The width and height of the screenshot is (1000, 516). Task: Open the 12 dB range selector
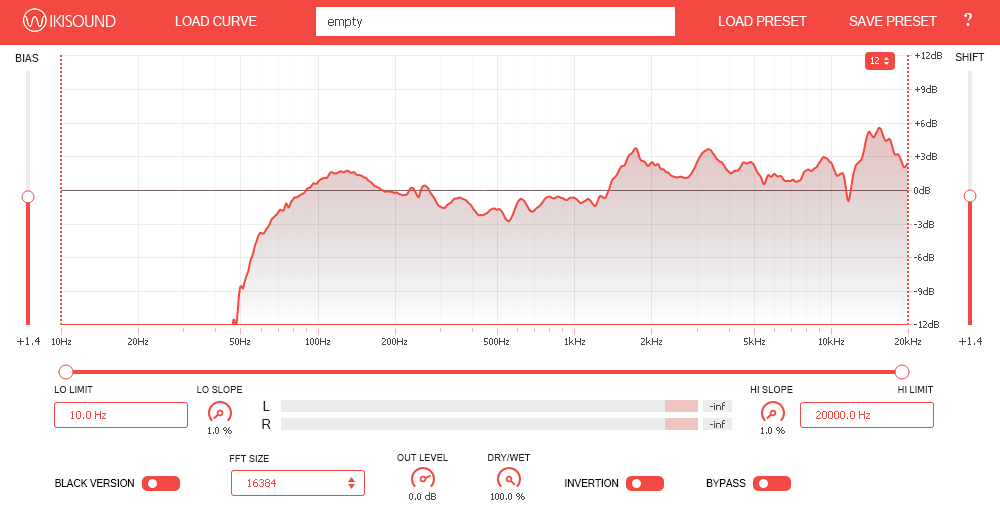coord(879,61)
